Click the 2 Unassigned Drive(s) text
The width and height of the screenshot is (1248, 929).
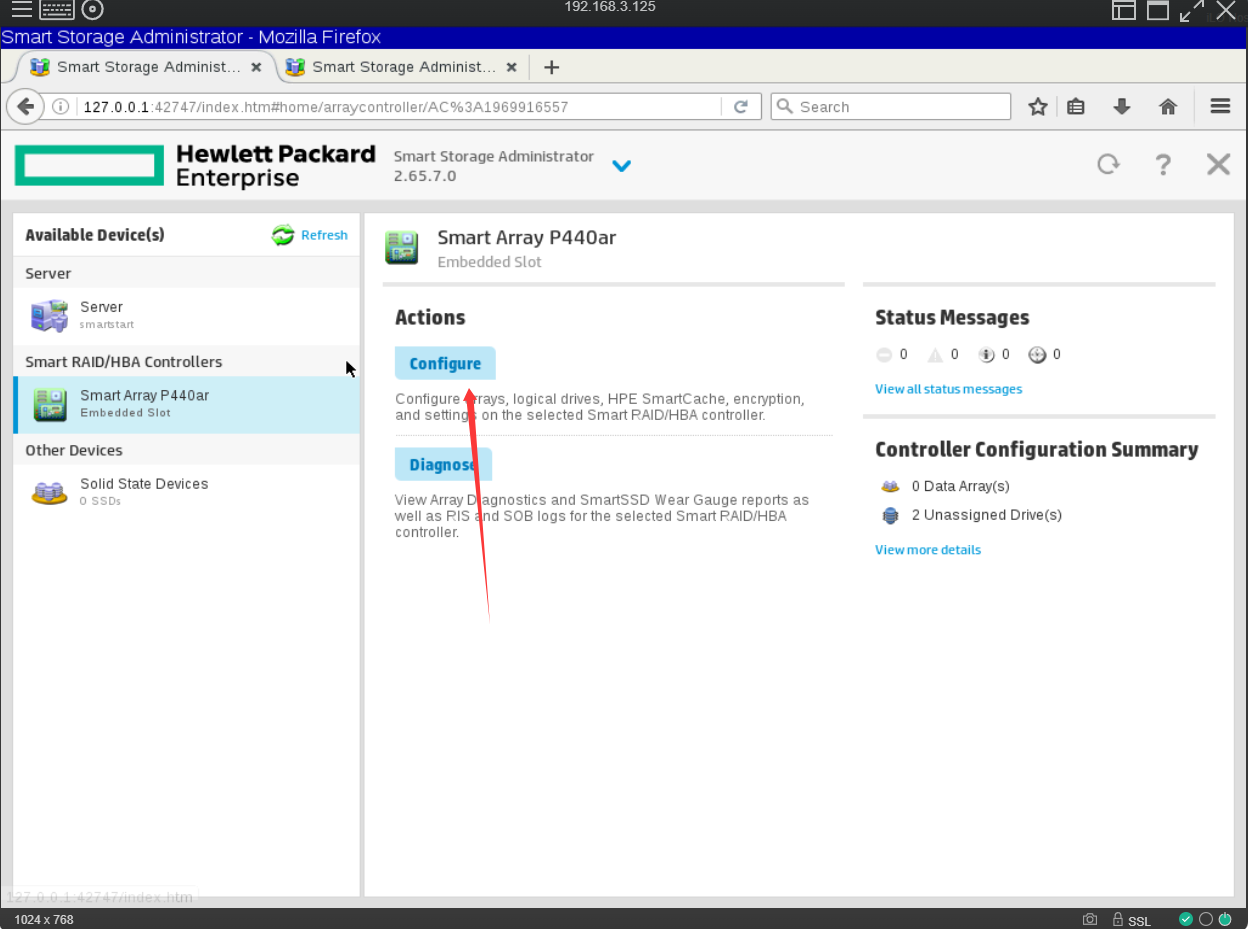[x=987, y=515]
